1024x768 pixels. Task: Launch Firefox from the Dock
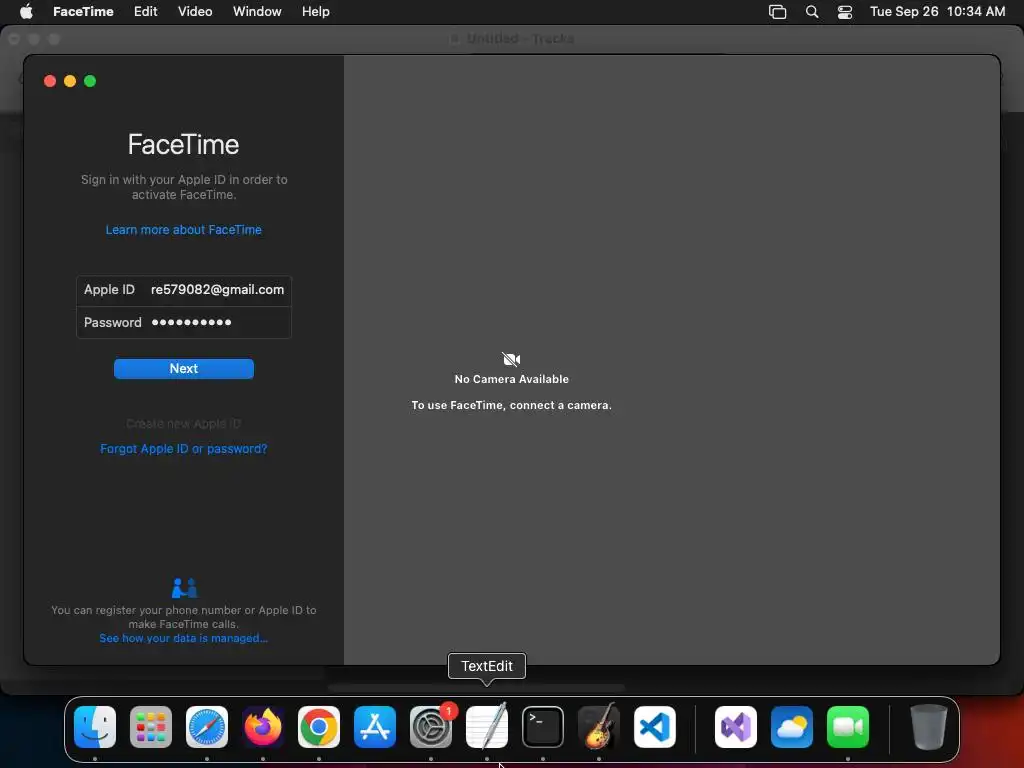pyautogui.click(x=263, y=727)
